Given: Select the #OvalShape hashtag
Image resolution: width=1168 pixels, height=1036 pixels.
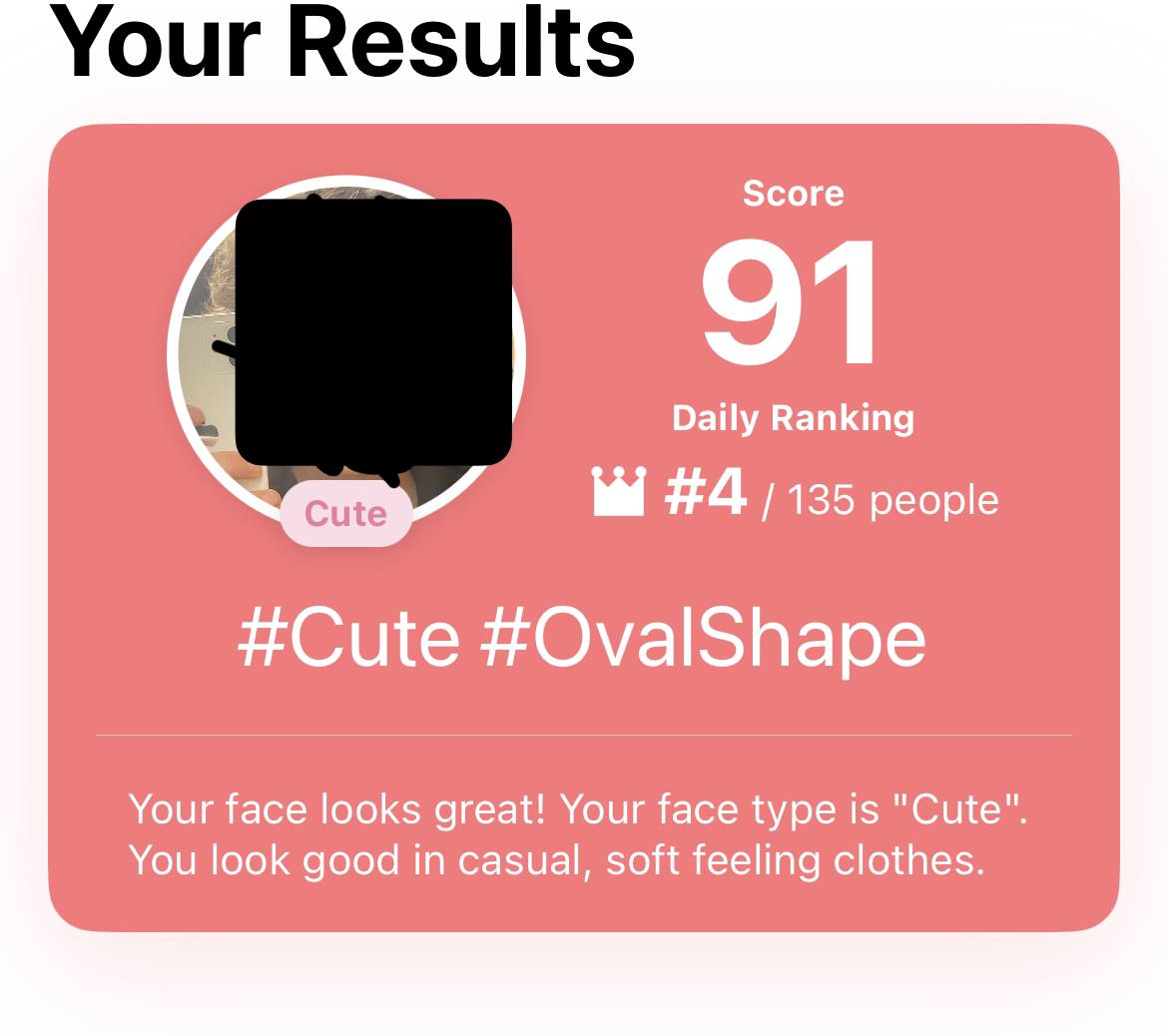Looking at the screenshot, I should [x=703, y=641].
